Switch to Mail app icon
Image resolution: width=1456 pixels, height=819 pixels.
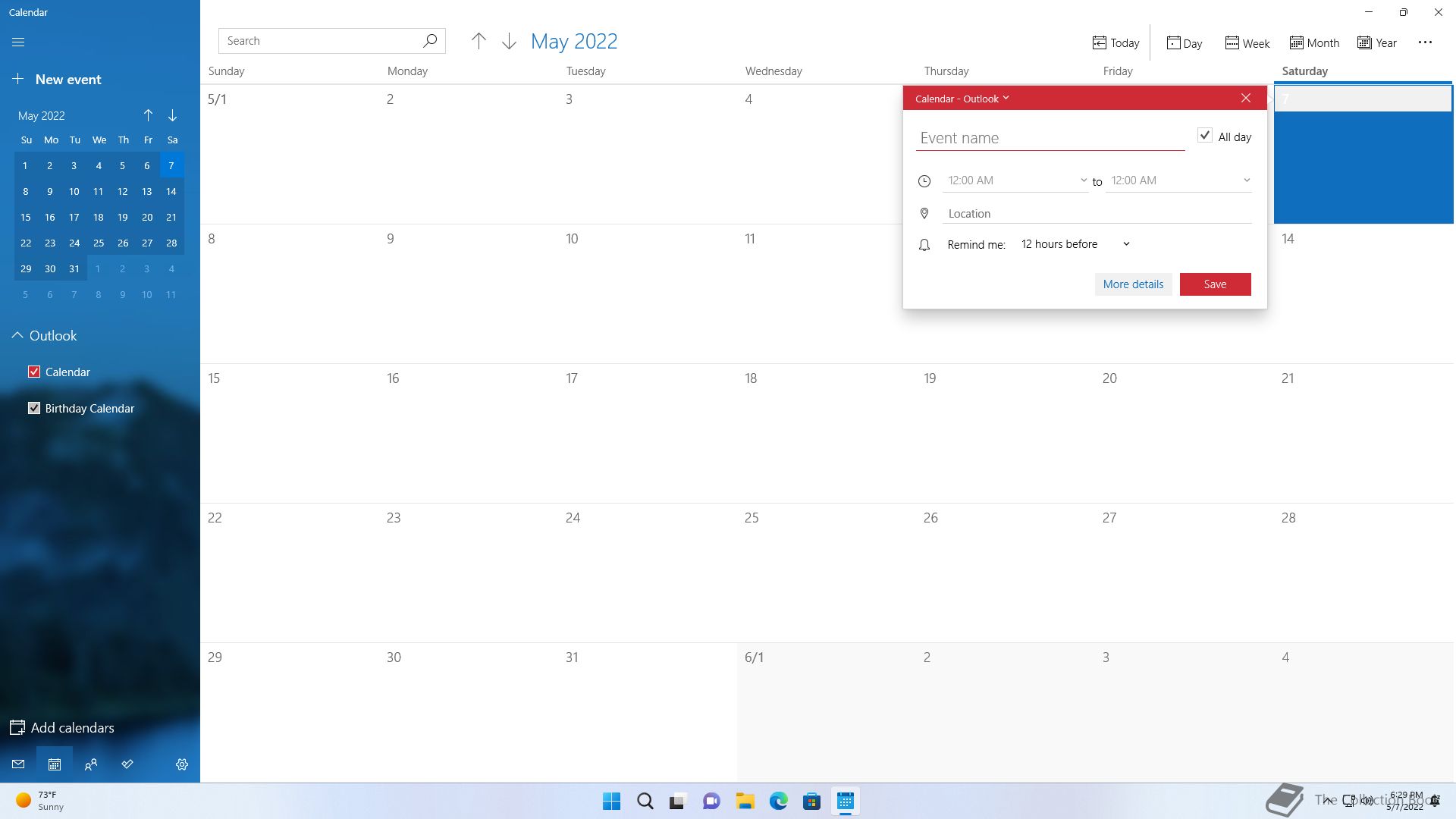18,764
